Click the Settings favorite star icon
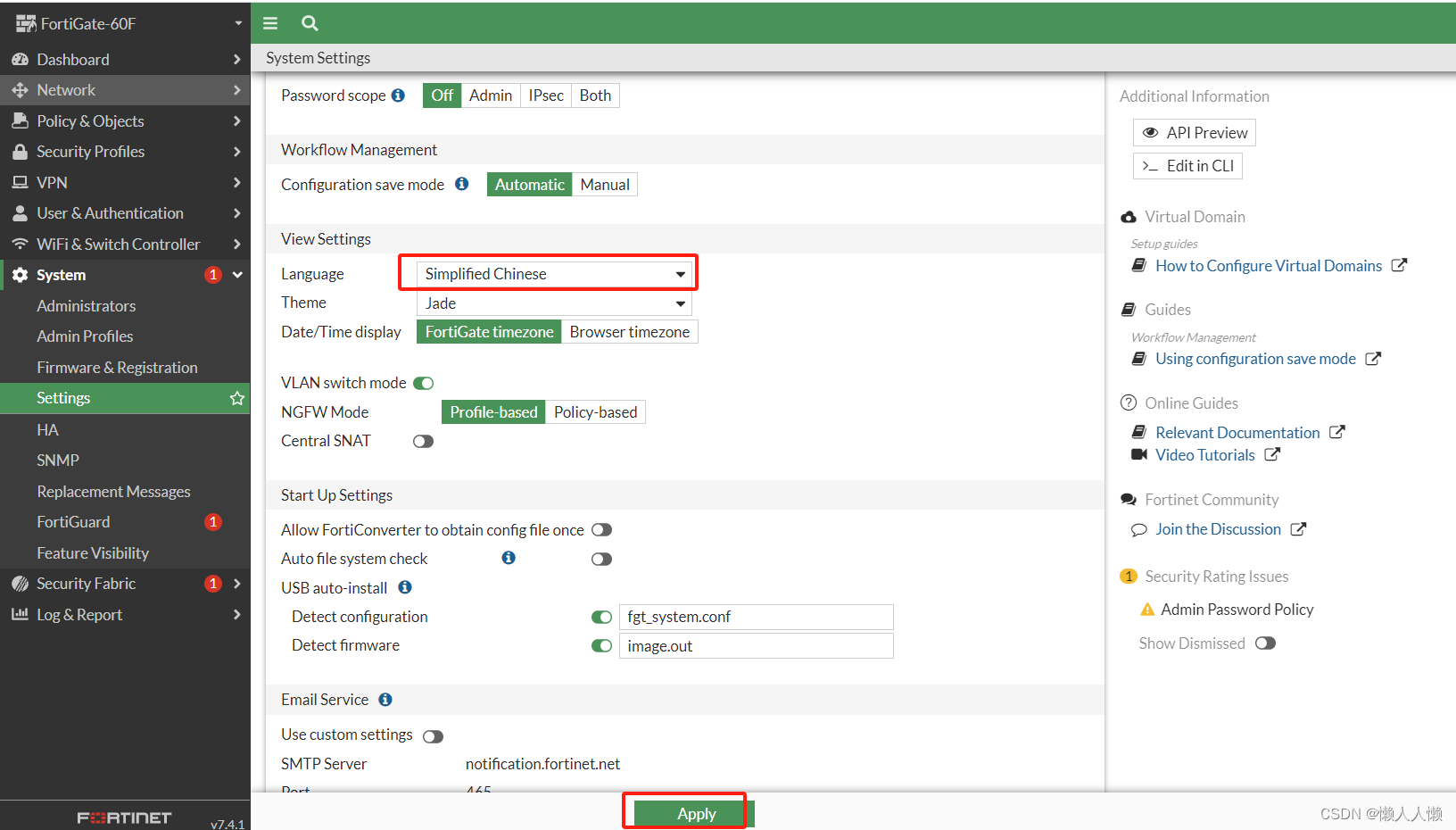The height and width of the screenshot is (830, 1456). click(237, 398)
